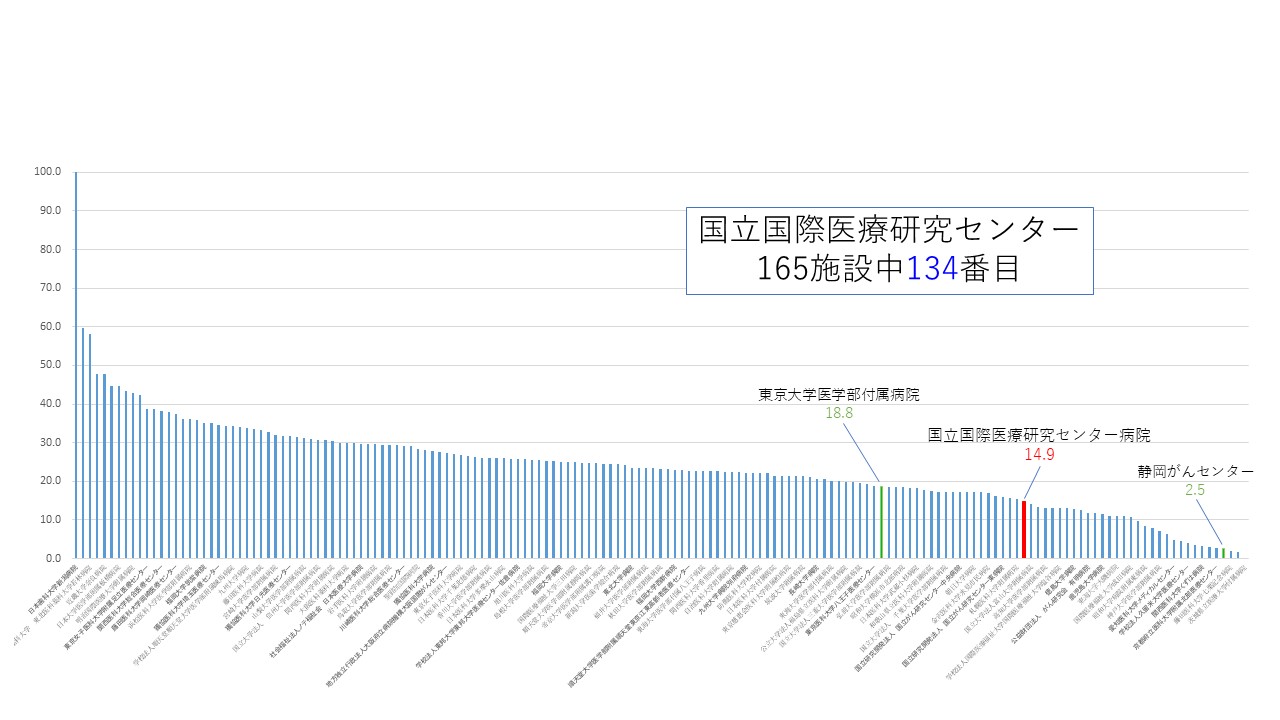Click the y-axis label 50.0
Viewport: 1280px width, 720px height.
tap(51, 365)
